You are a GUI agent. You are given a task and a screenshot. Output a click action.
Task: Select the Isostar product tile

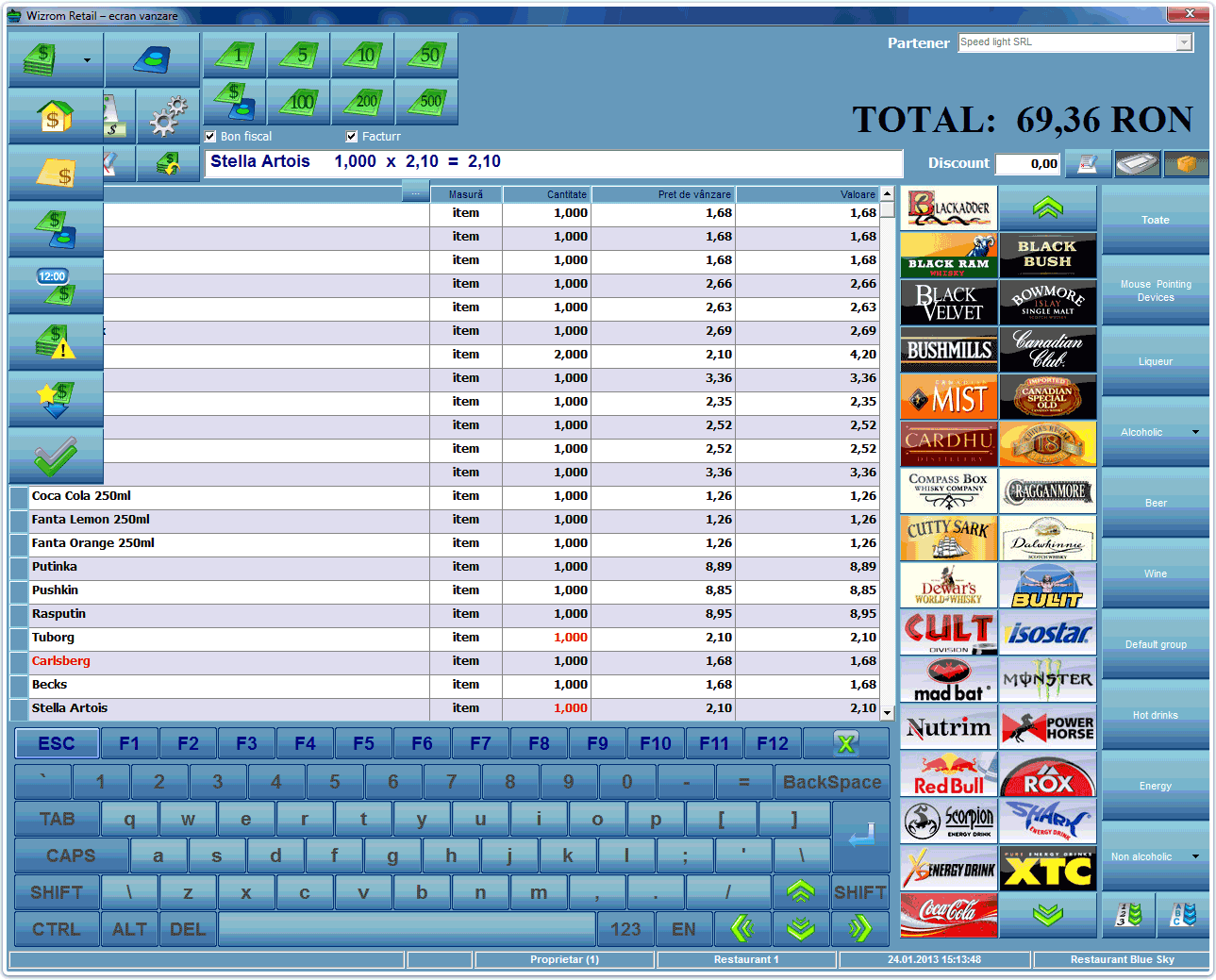1048,633
